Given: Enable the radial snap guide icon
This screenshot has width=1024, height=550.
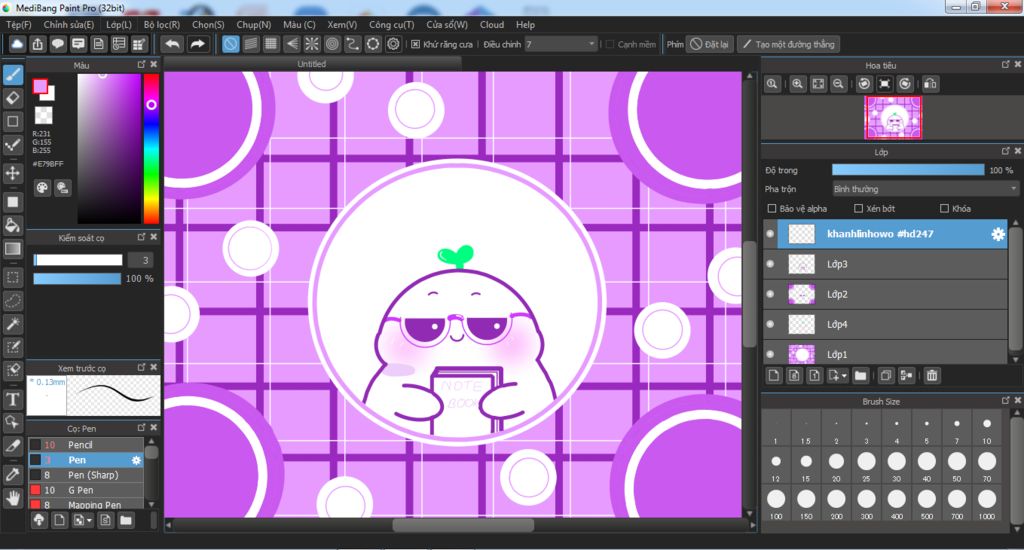Looking at the screenshot, I should pos(312,44).
